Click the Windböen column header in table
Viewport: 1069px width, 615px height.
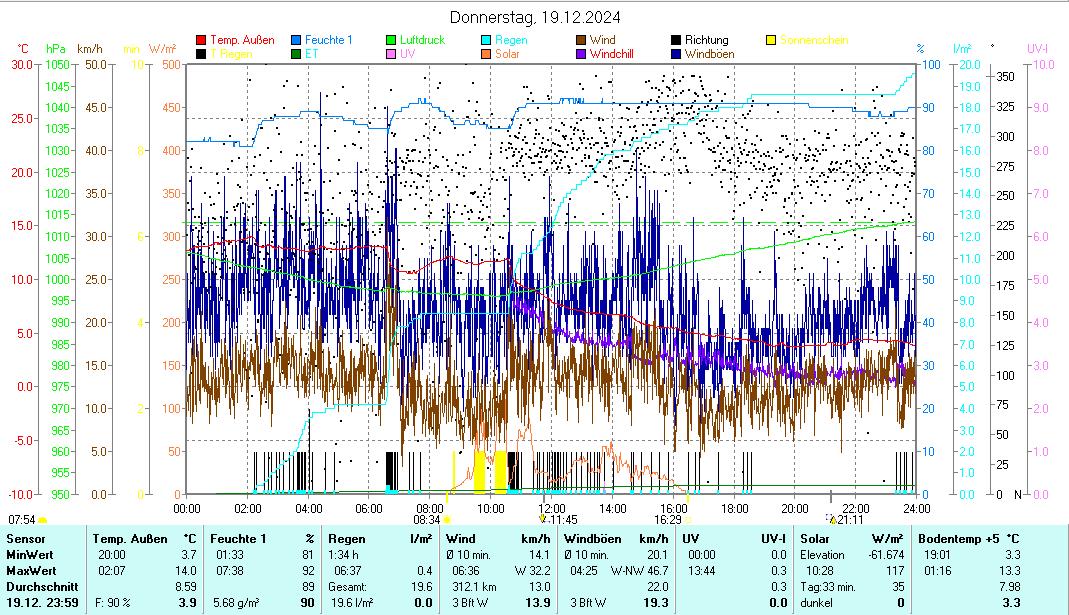click(591, 539)
